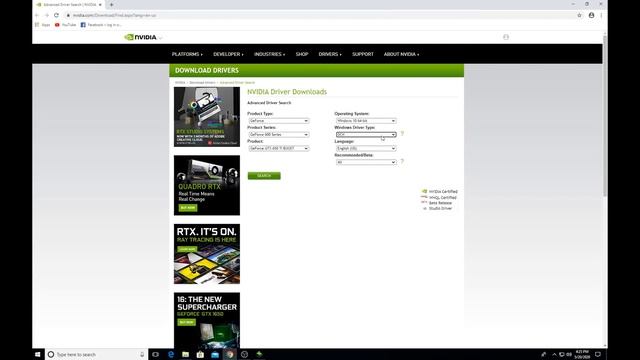
Task: Open the YouTube bookmark
Action: [65, 25]
